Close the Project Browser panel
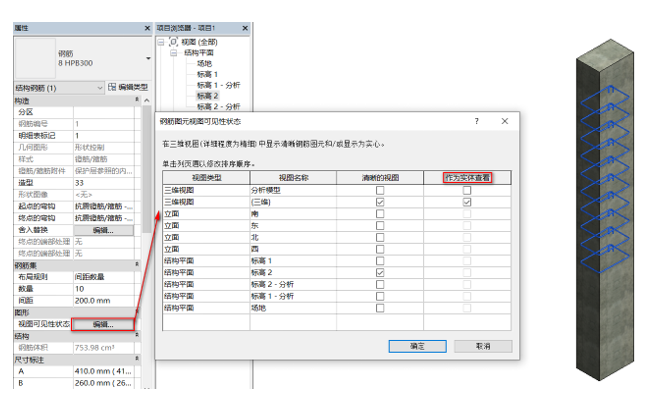 pyautogui.click(x=245, y=28)
